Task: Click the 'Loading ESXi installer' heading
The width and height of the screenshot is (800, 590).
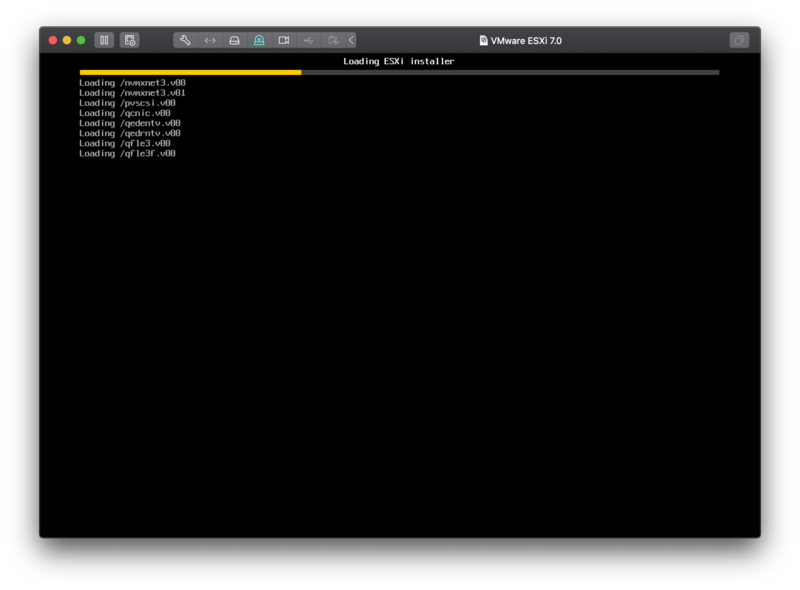Action: click(398, 61)
